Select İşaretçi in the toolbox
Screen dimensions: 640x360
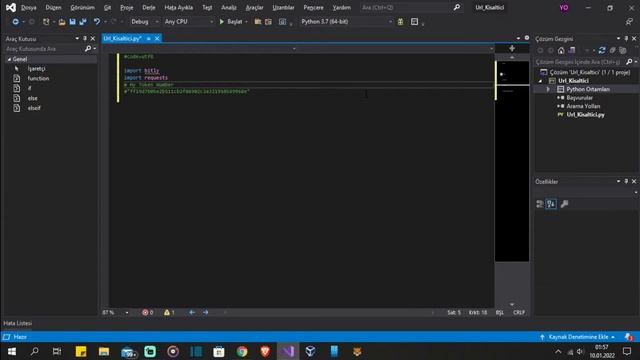pos(36,69)
